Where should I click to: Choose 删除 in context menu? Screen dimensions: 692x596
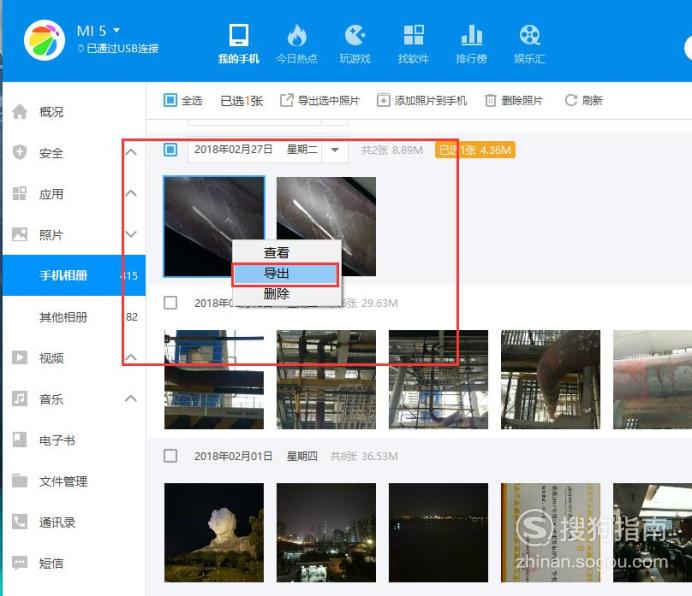(287, 294)
